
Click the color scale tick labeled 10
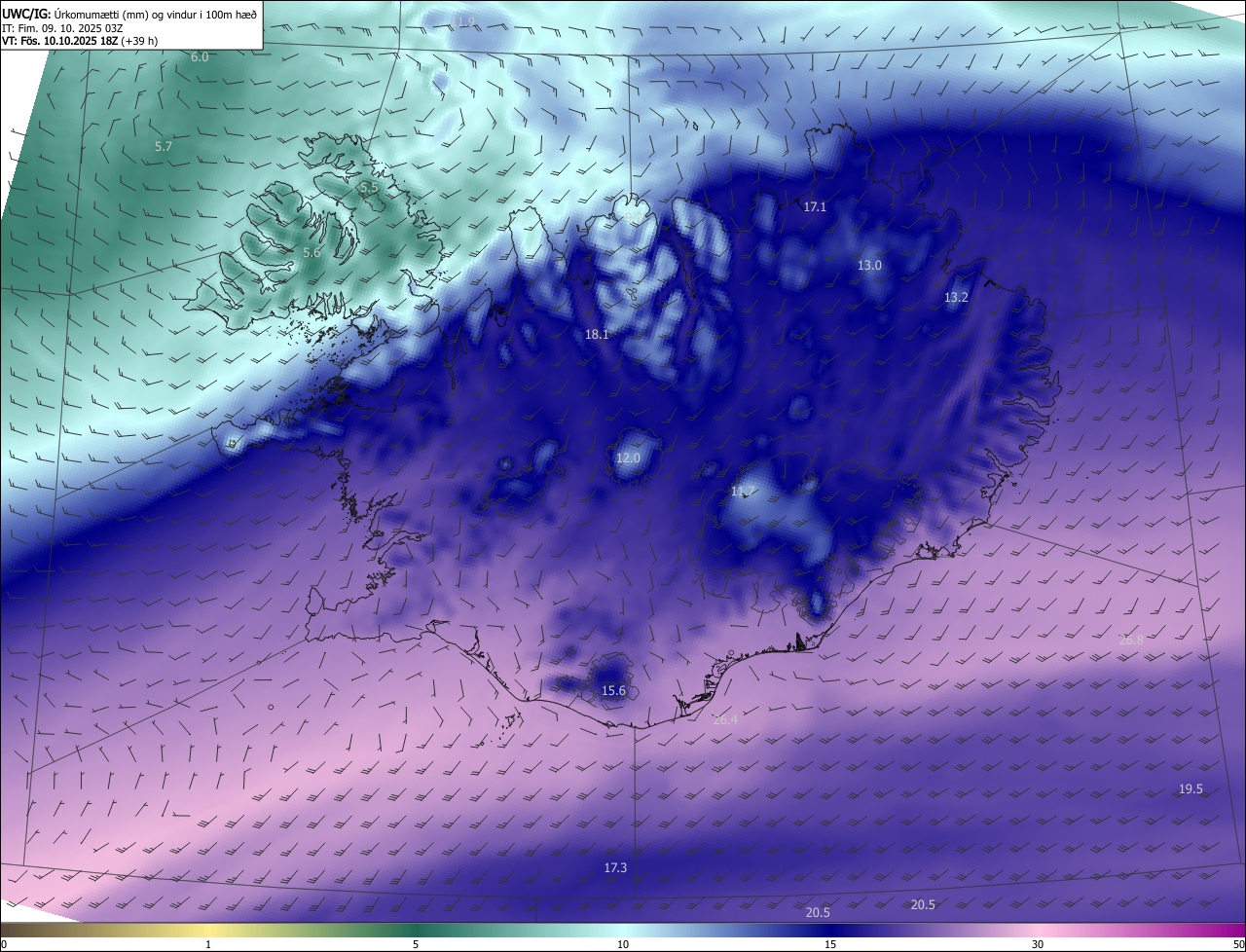point(623,944)
